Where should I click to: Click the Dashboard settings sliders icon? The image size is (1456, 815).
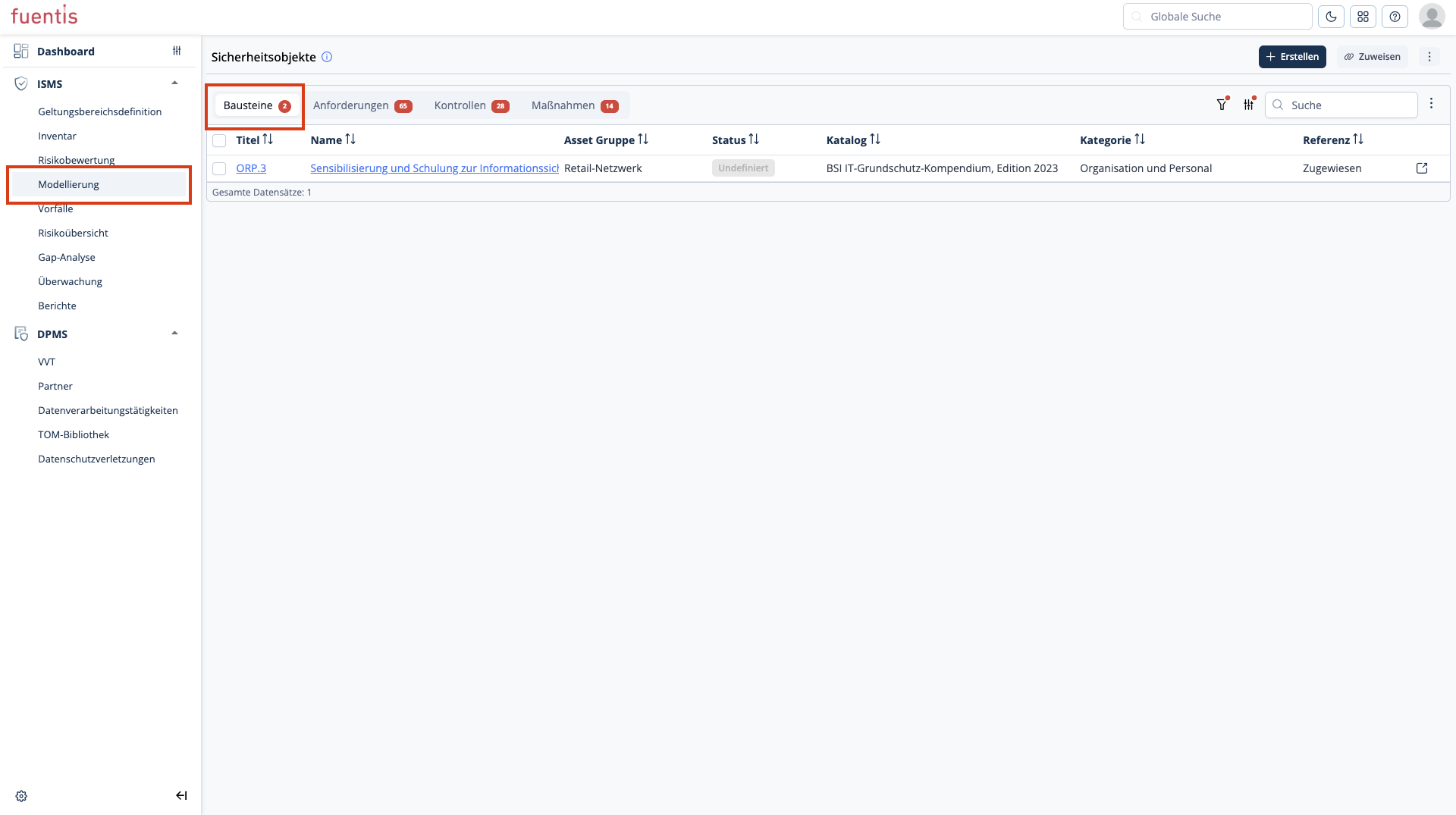[x=177, y=51]
